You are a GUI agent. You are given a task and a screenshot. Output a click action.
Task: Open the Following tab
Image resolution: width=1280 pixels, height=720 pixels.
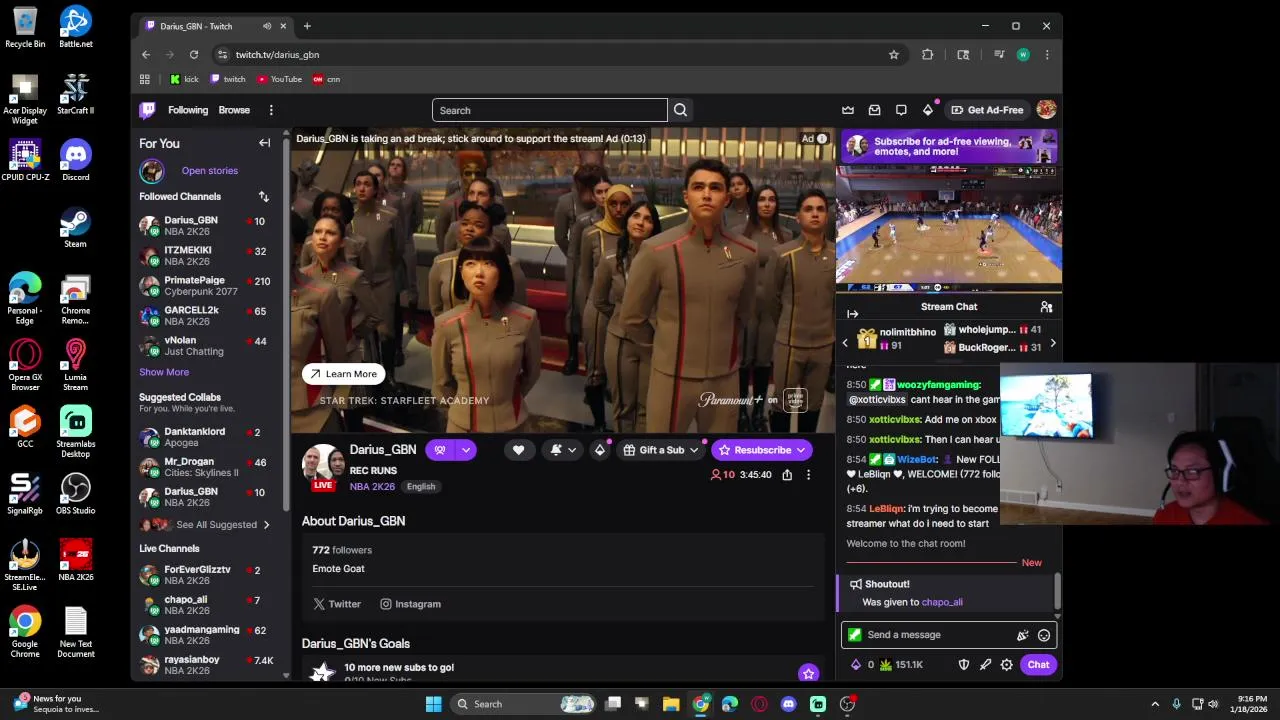(x=188, y=110)
